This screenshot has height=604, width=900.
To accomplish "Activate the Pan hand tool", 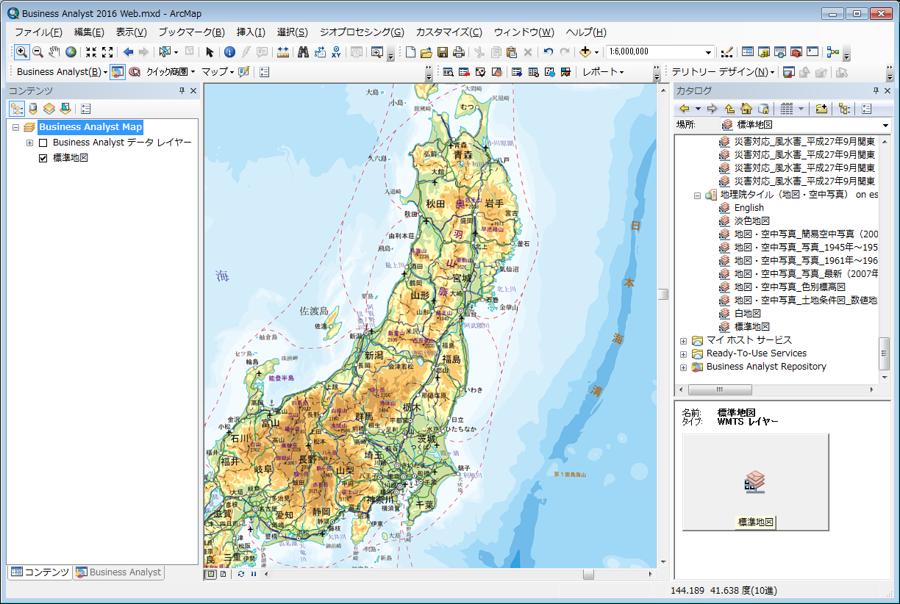I will click(54, 52).
